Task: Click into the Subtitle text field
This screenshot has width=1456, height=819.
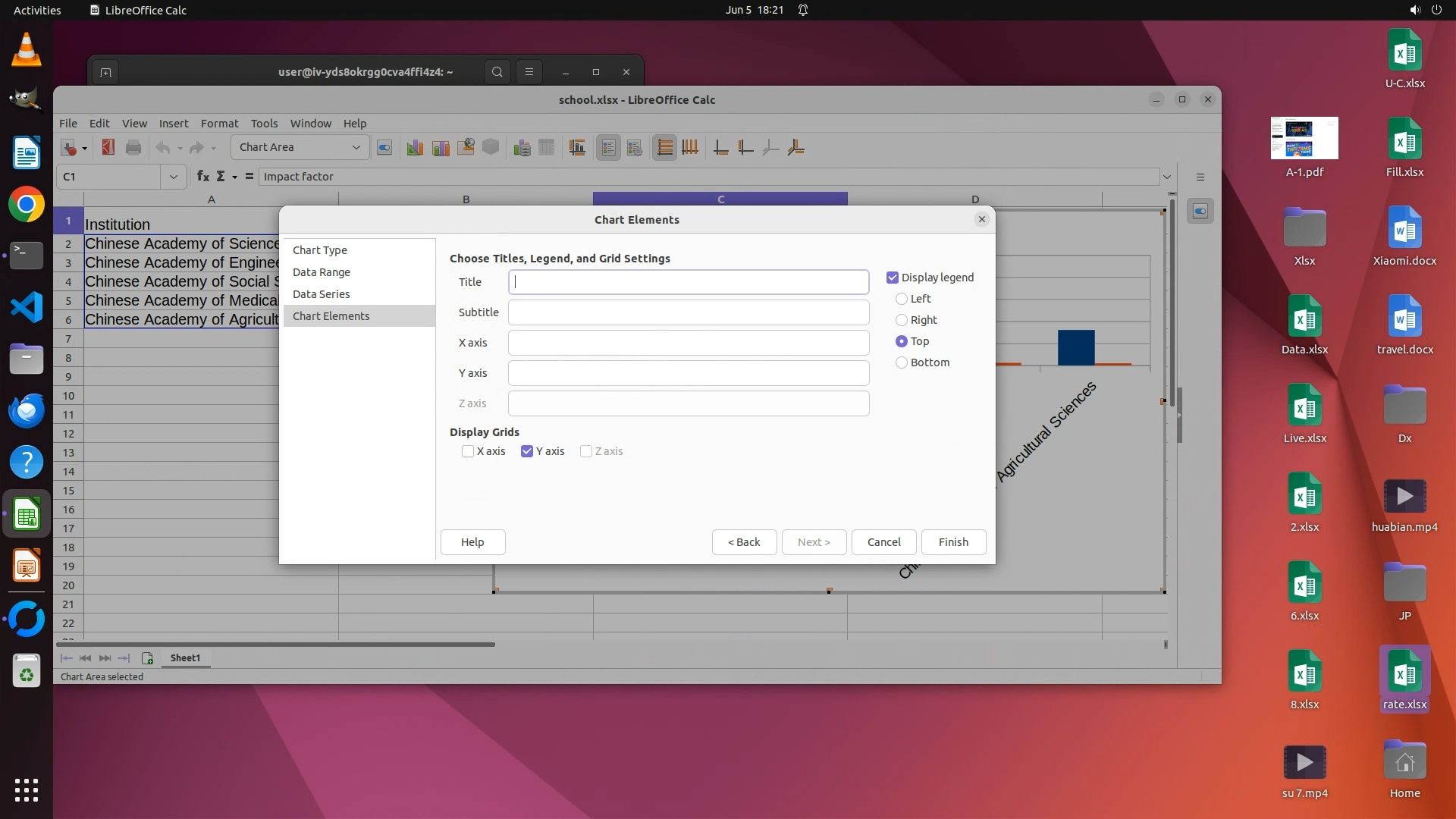Action: (688, 312)
